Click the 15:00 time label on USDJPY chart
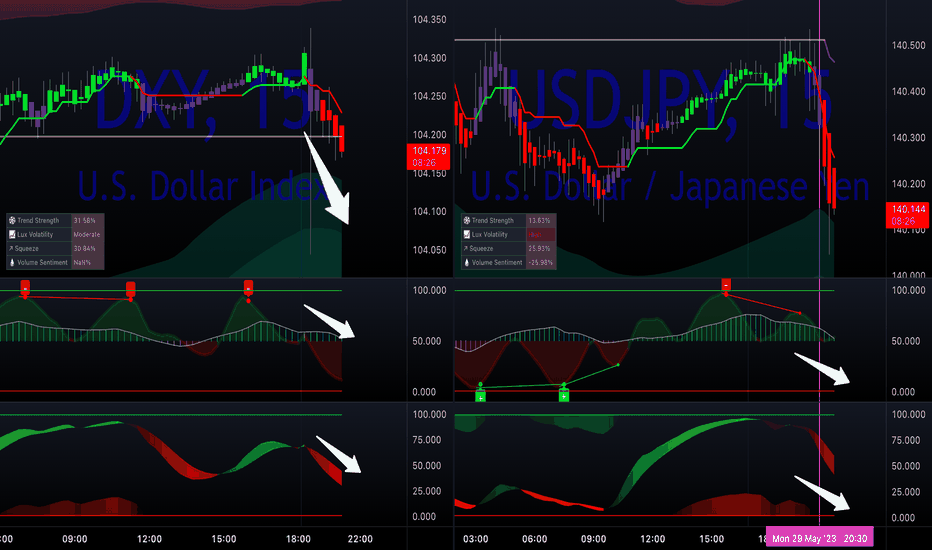The width and height of the screenshot is (932, 550). point(711,539)
